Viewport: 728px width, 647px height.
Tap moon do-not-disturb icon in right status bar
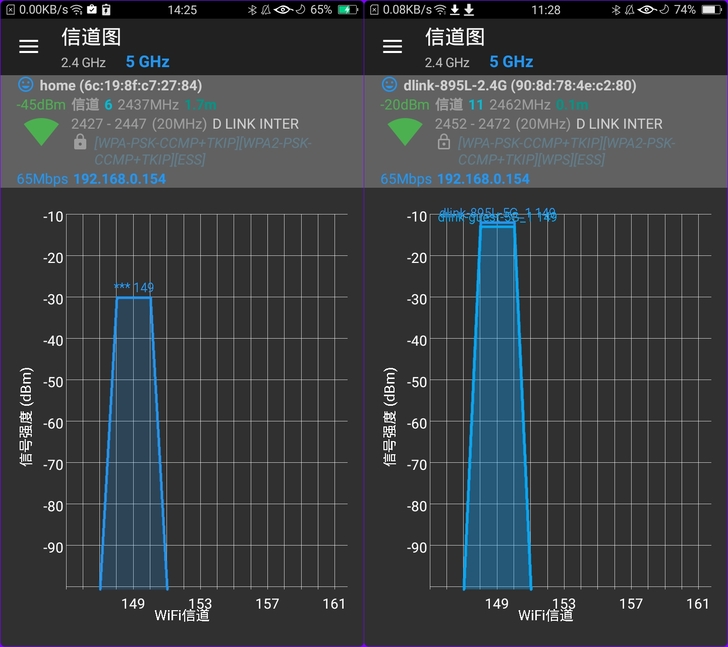(x=664, y=10)
